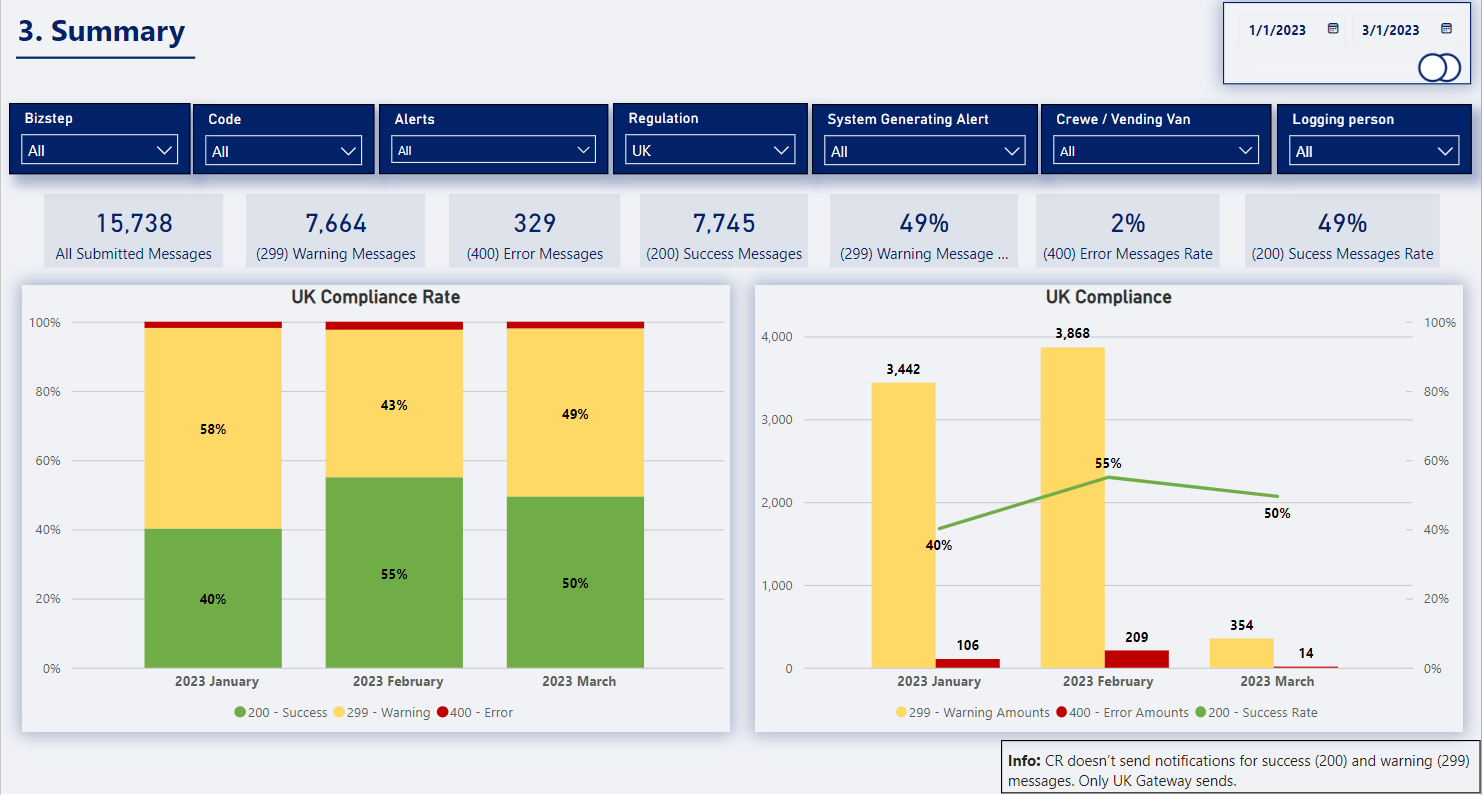Image resolution: width=1483 pixels, height=795 pixels.
Task: Expand the Bizstep dropdown
Action: pyautogui.click(x=100, y=150)
